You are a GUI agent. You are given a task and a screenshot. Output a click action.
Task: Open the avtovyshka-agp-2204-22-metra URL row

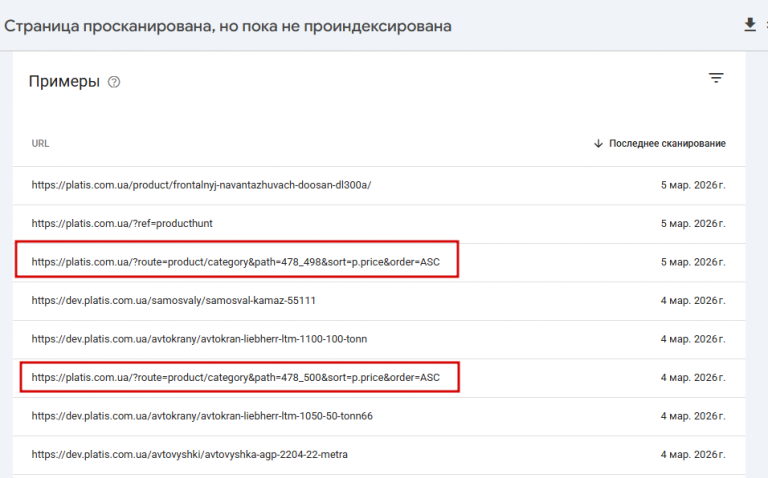pyautogui.click(x=379, y=454)
